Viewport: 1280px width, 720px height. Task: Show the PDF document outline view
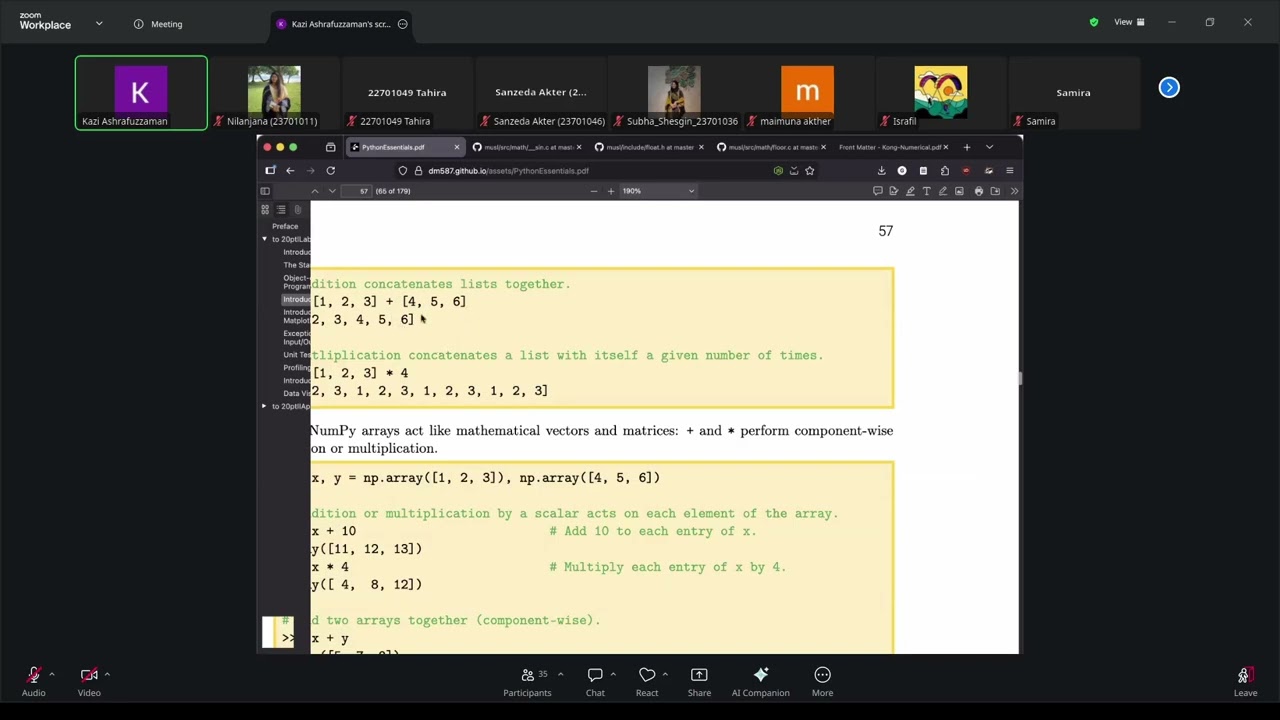click(281, 210)
